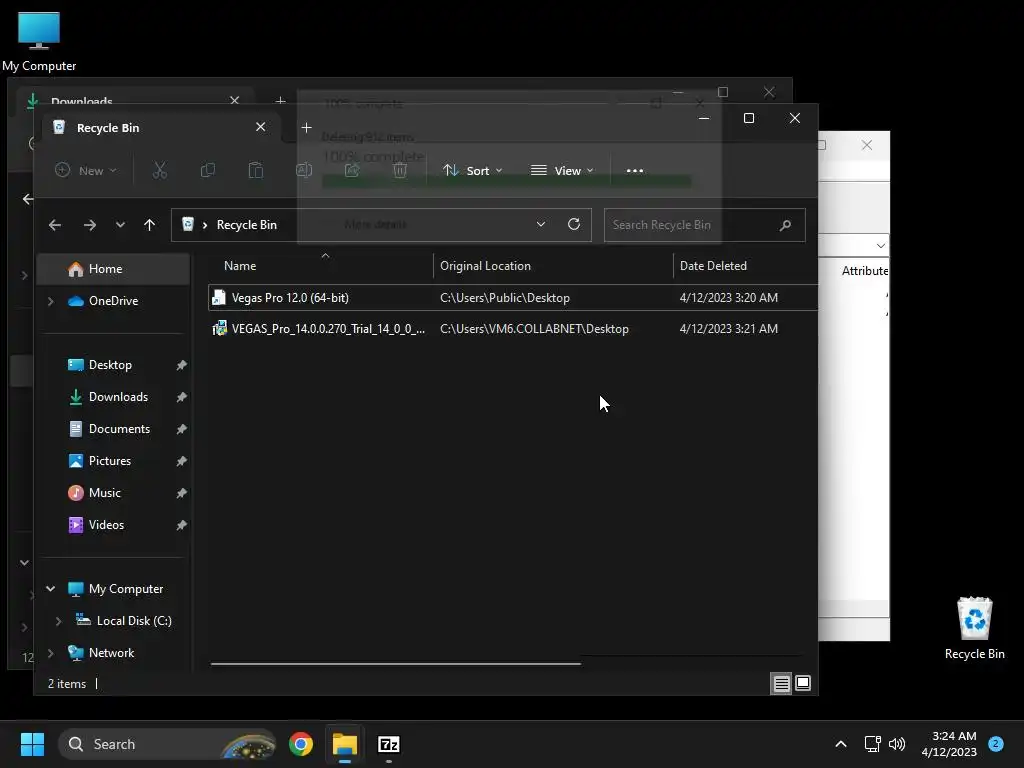Go forward with the right arrow
Image resolution: width=1024 pixels, height=768 pixels.
pyautogui.click(x=90, y=225)
